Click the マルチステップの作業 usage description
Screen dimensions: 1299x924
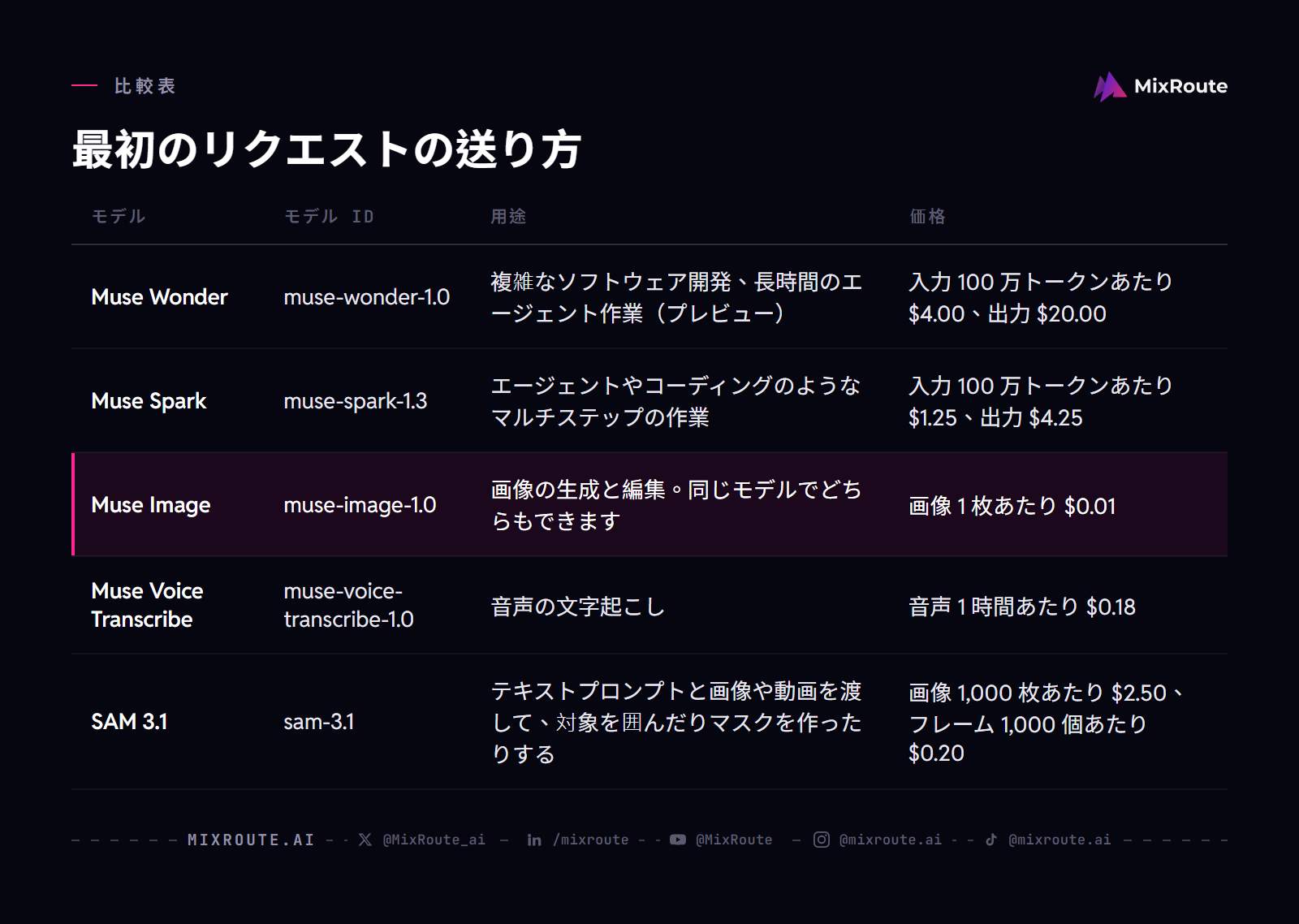click(675, 401)
